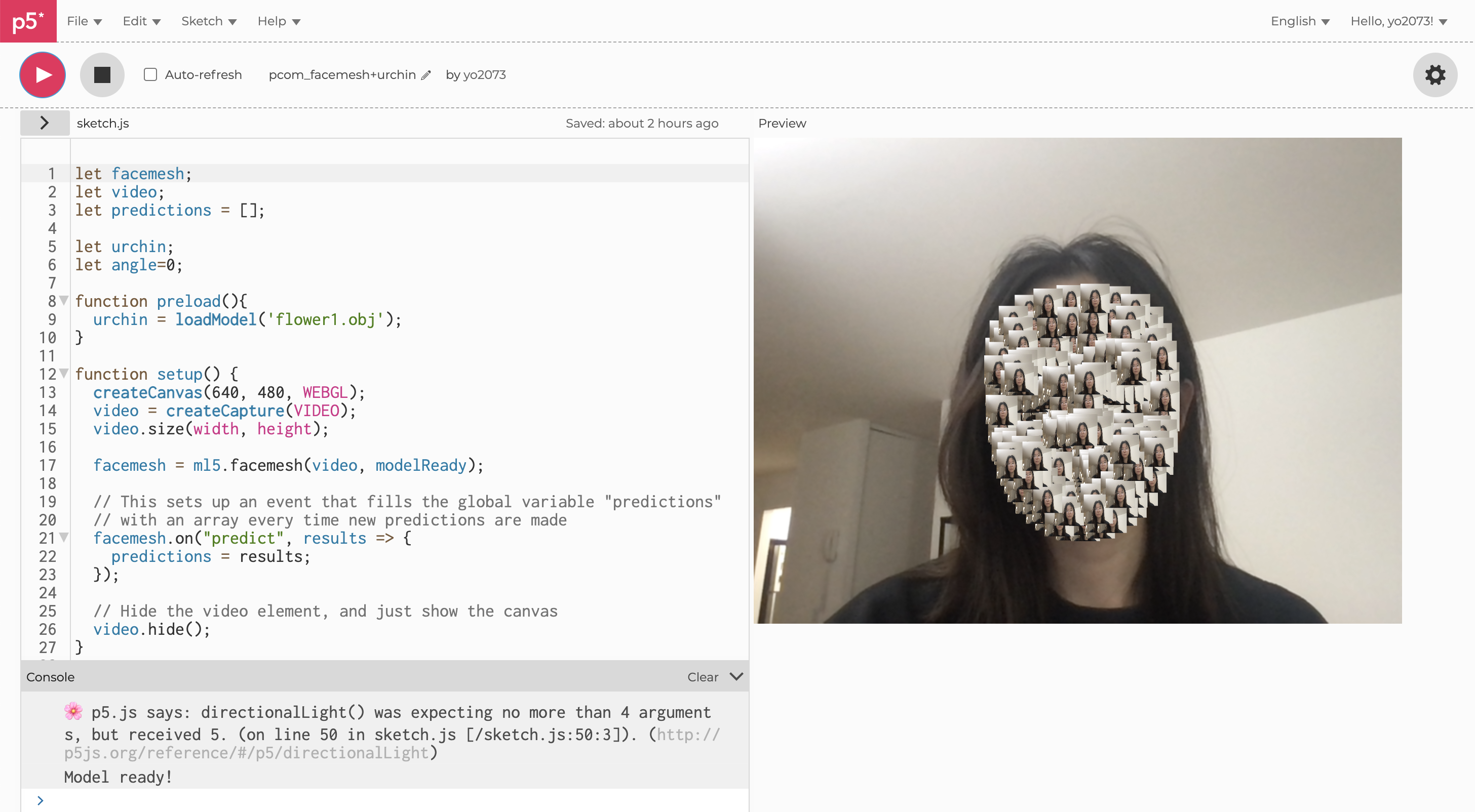Fold the preload function at line 8

point(64,300)
